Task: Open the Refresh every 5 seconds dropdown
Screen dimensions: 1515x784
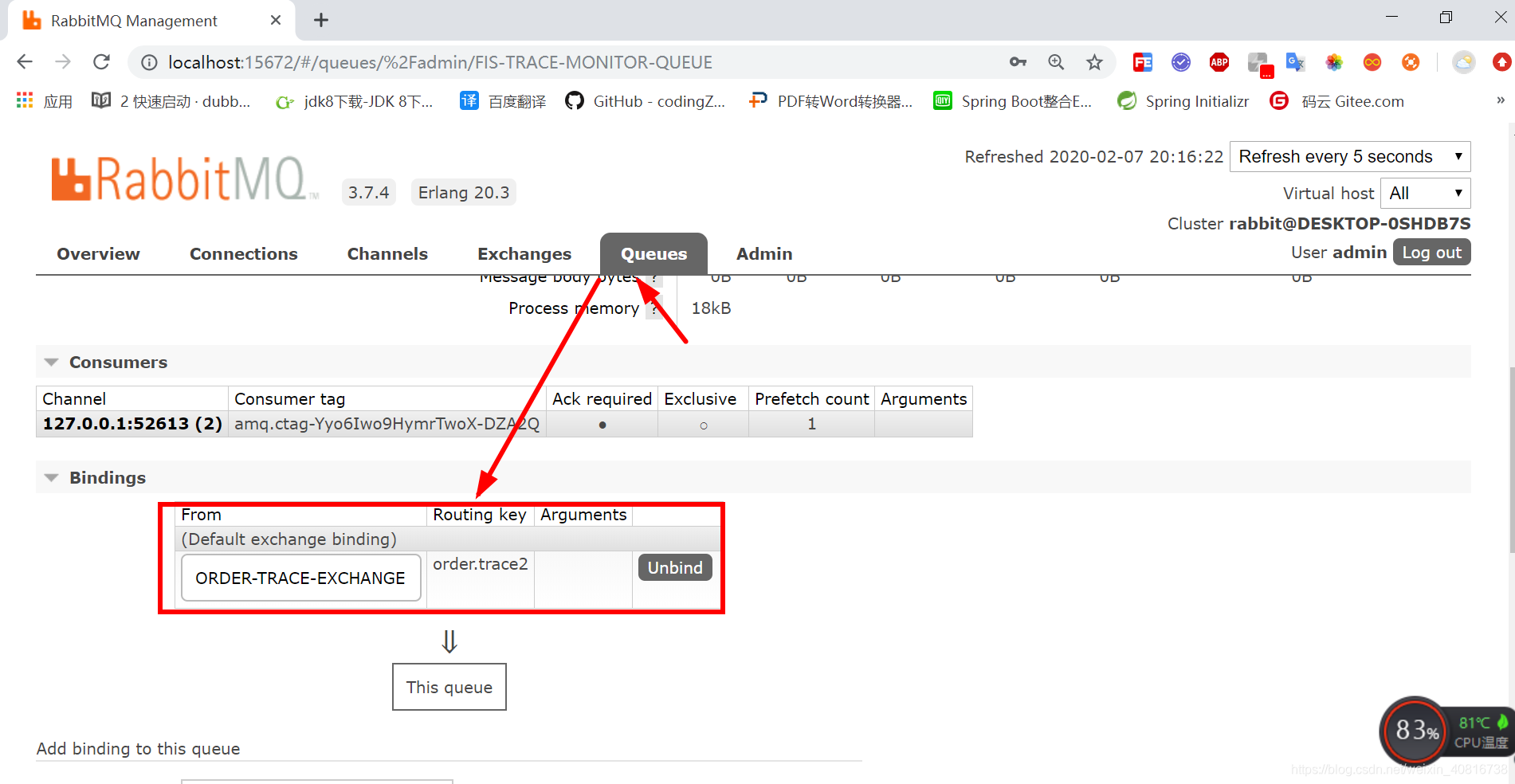Action: (1350, 156)
